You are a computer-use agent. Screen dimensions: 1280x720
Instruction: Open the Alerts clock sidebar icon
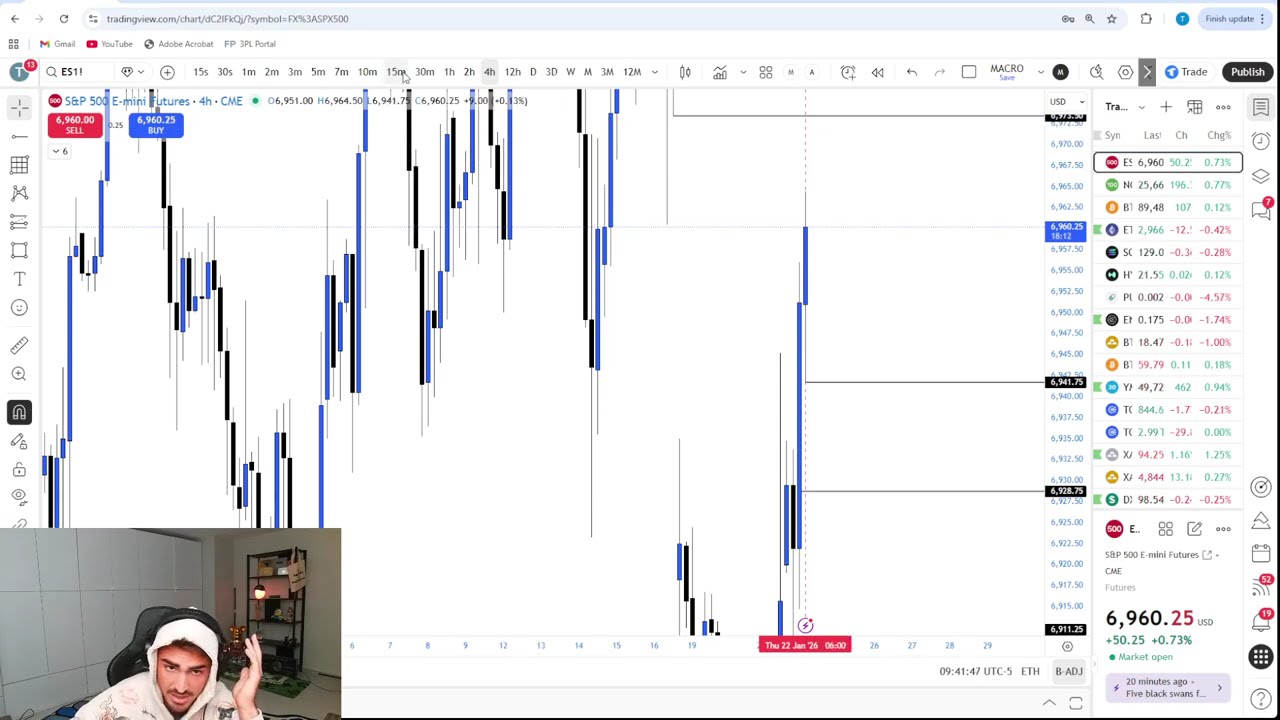coord(1261,141)
